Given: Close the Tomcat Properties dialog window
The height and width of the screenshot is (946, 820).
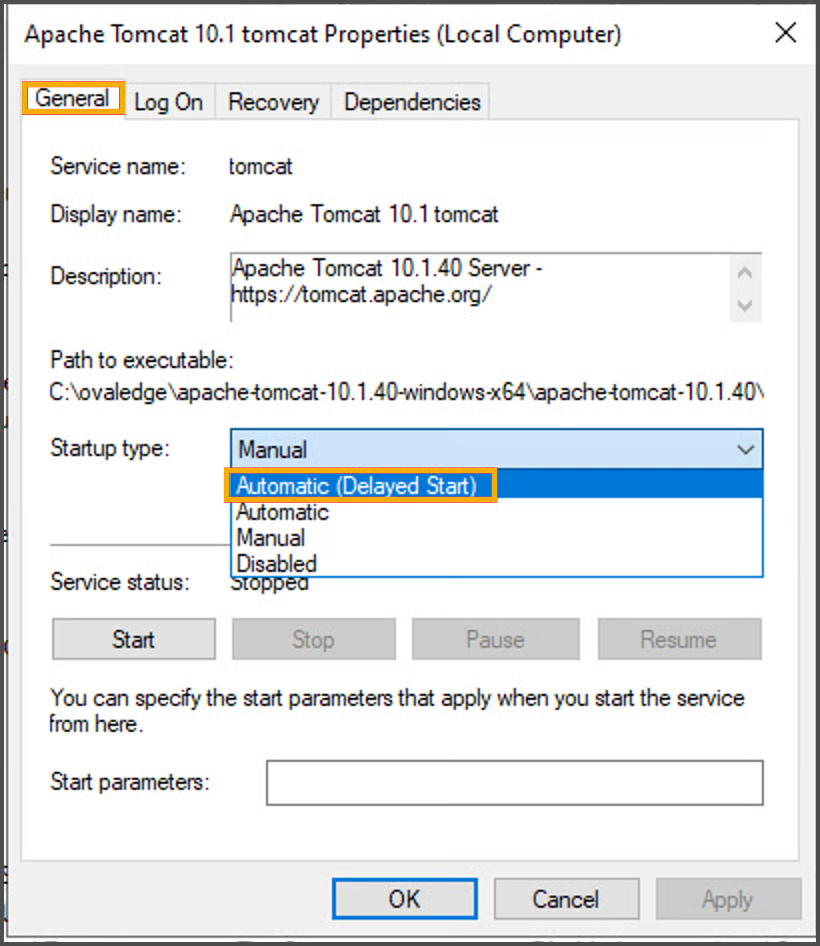Looking at the screenshot, I should (785, 33).
